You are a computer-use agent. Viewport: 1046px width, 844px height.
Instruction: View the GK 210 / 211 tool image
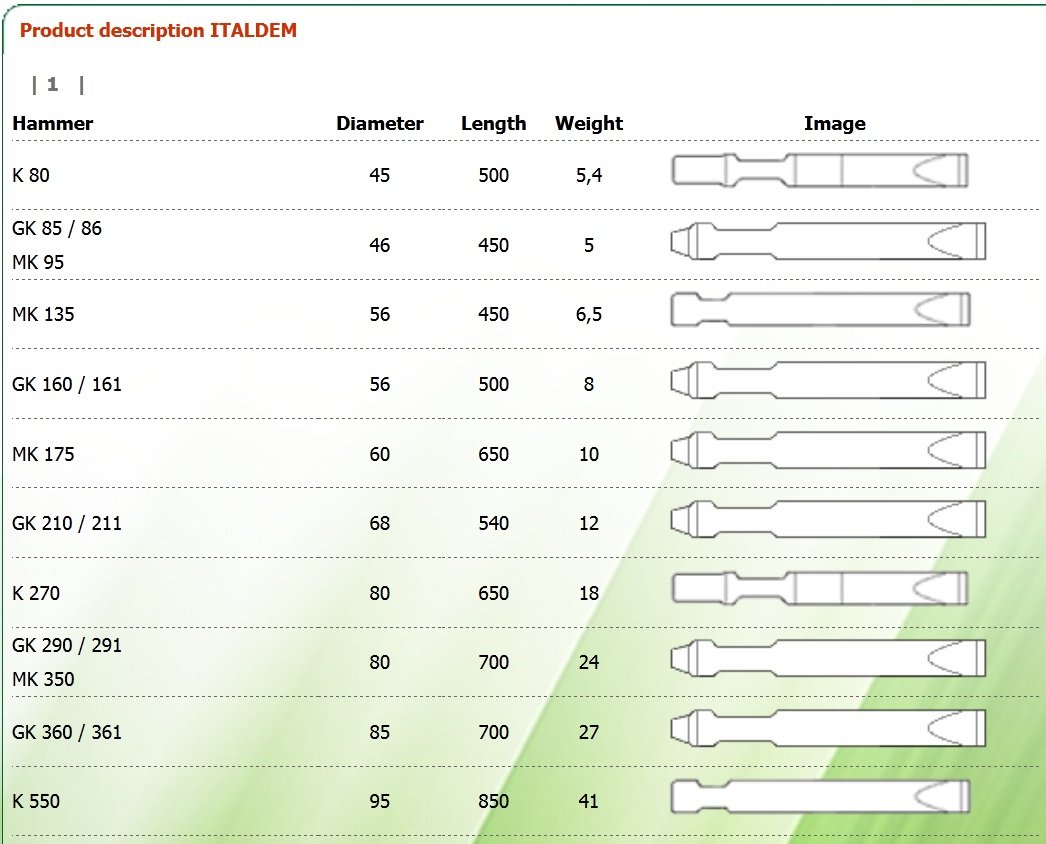[828, 519]
